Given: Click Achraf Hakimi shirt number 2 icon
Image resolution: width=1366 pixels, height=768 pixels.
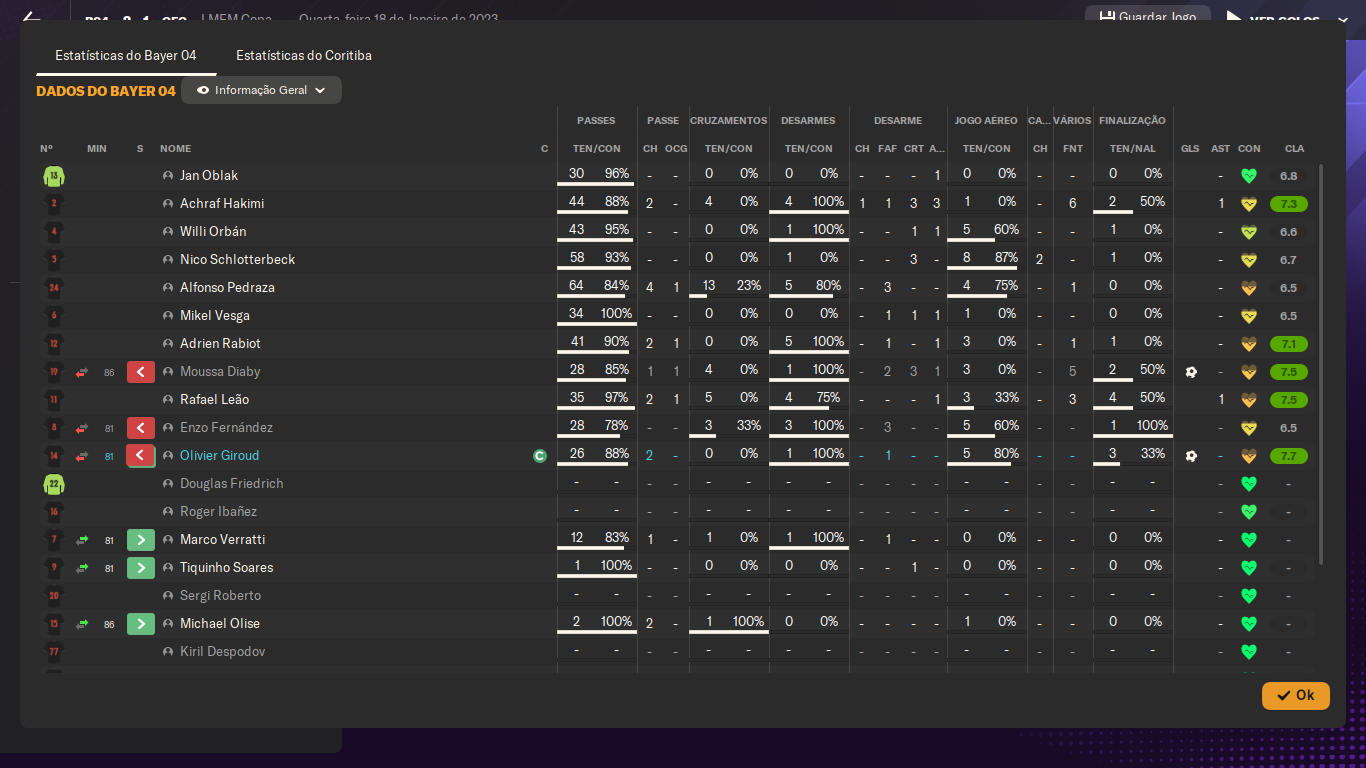Looking at the screenshot, I should click(53, 204).
